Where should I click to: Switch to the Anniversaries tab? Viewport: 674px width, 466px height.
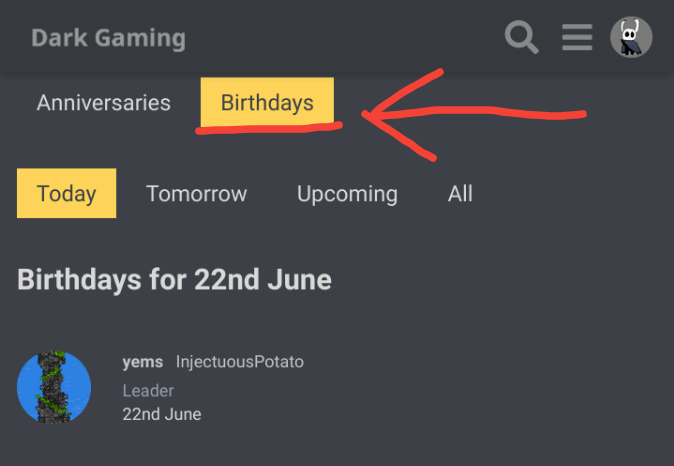[104, 103]
